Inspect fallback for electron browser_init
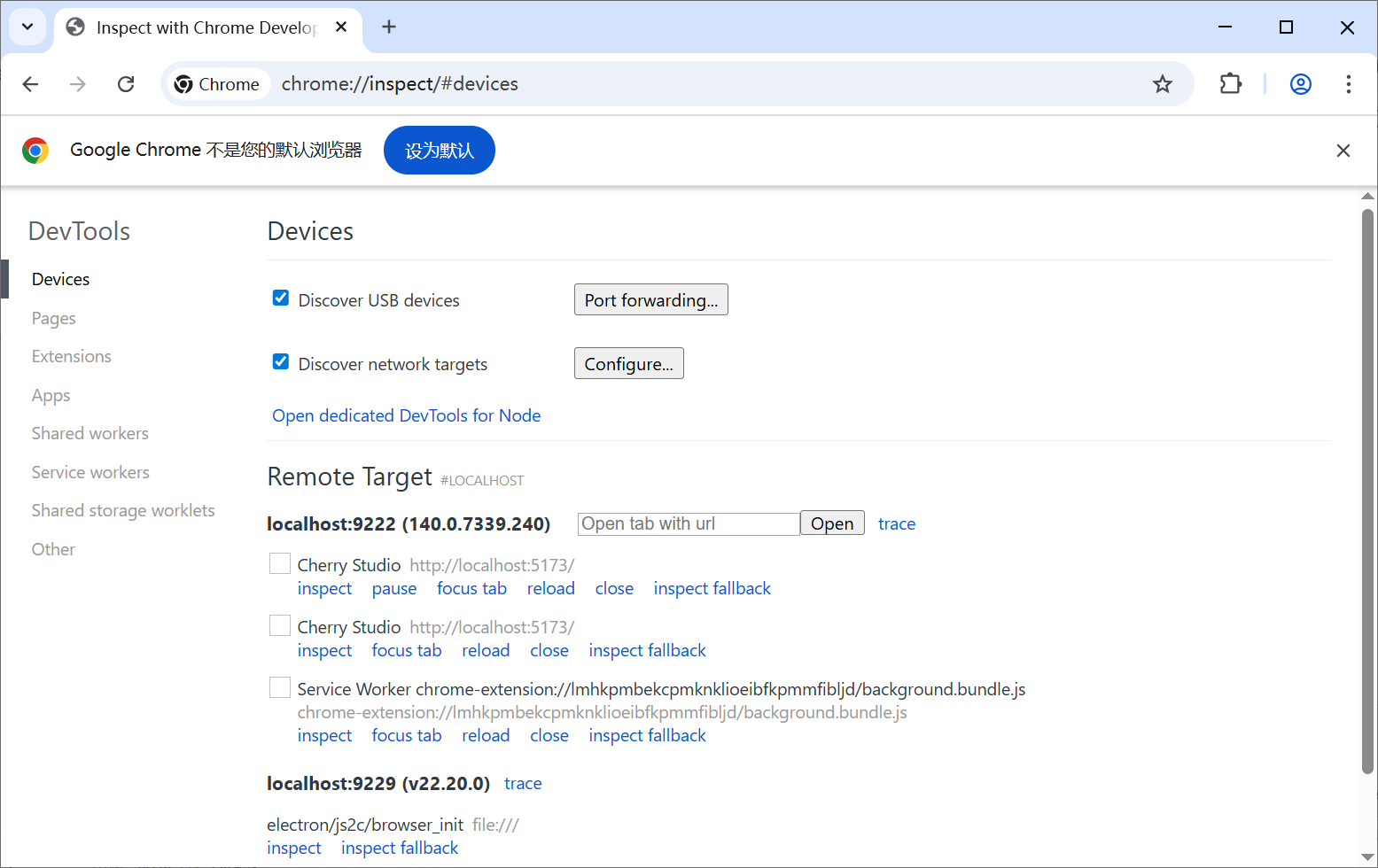The width and height of the screenshot is (1378, 868). pos(400,848)
